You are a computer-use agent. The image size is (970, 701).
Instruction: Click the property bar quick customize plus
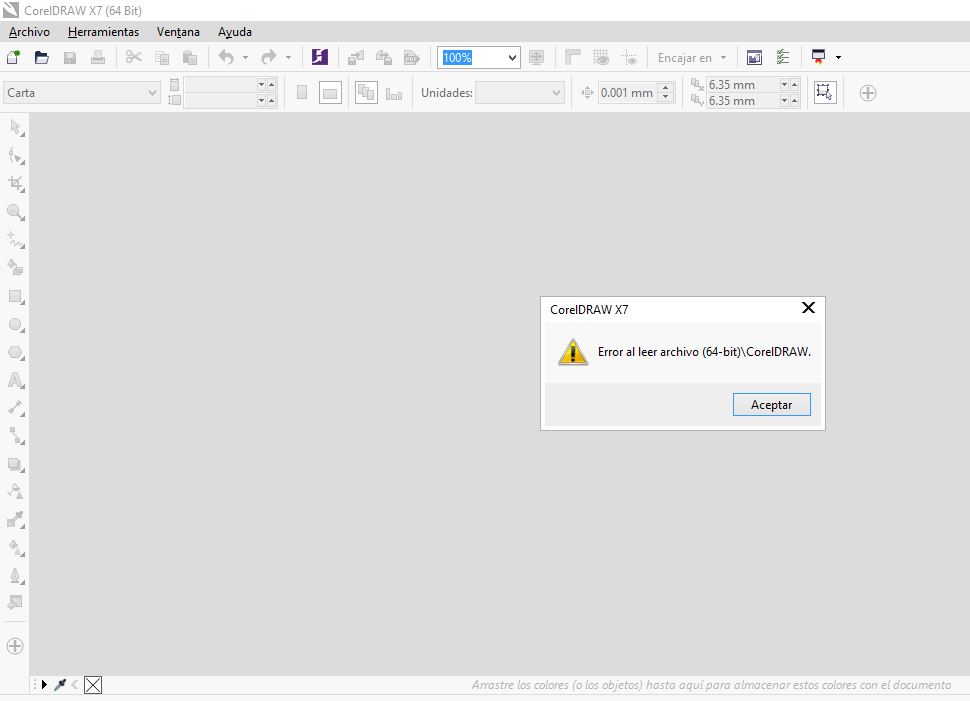click(x=868, y=93)
